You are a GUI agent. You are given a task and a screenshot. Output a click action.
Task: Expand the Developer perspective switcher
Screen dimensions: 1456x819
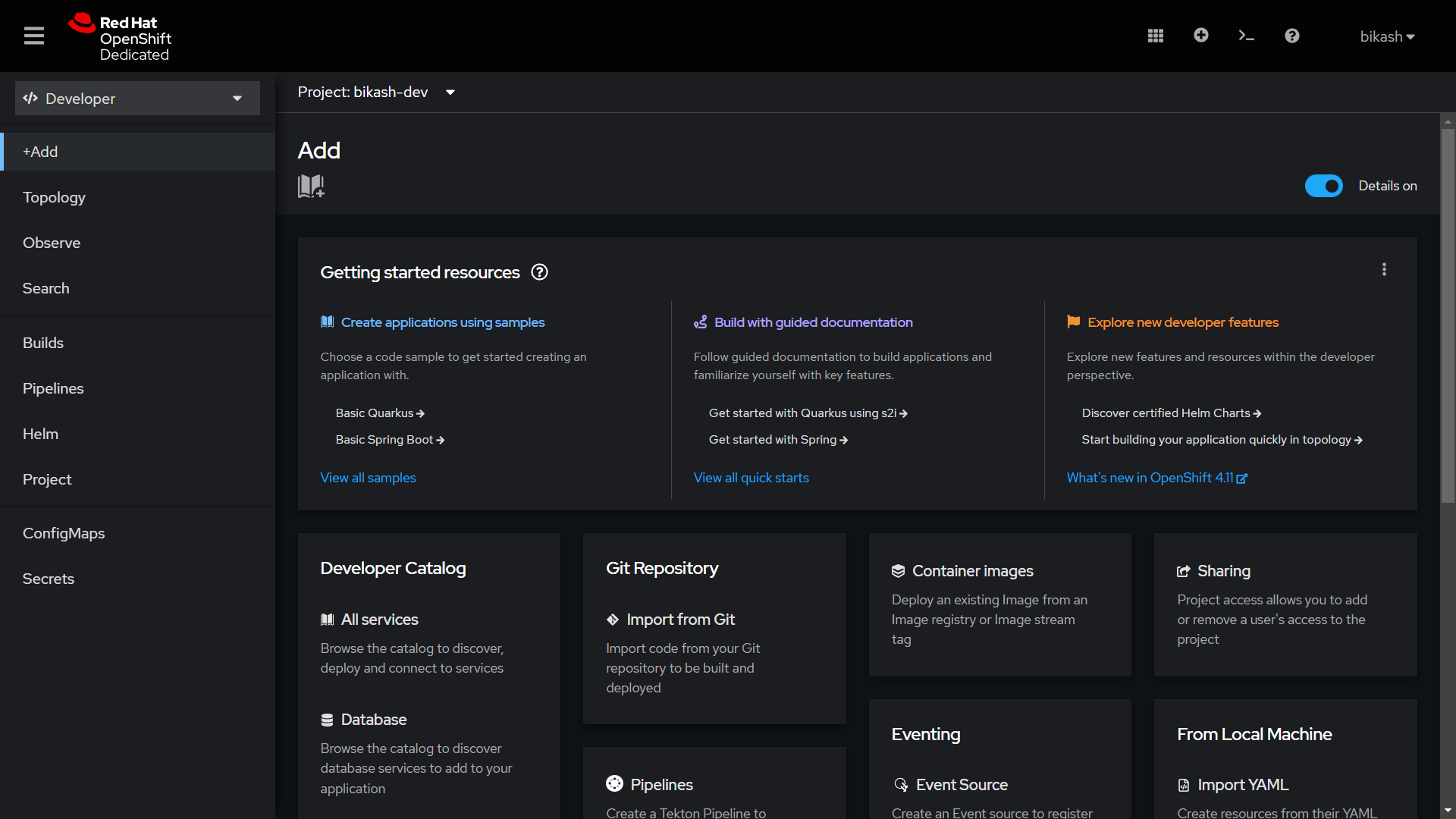(137, 99)
